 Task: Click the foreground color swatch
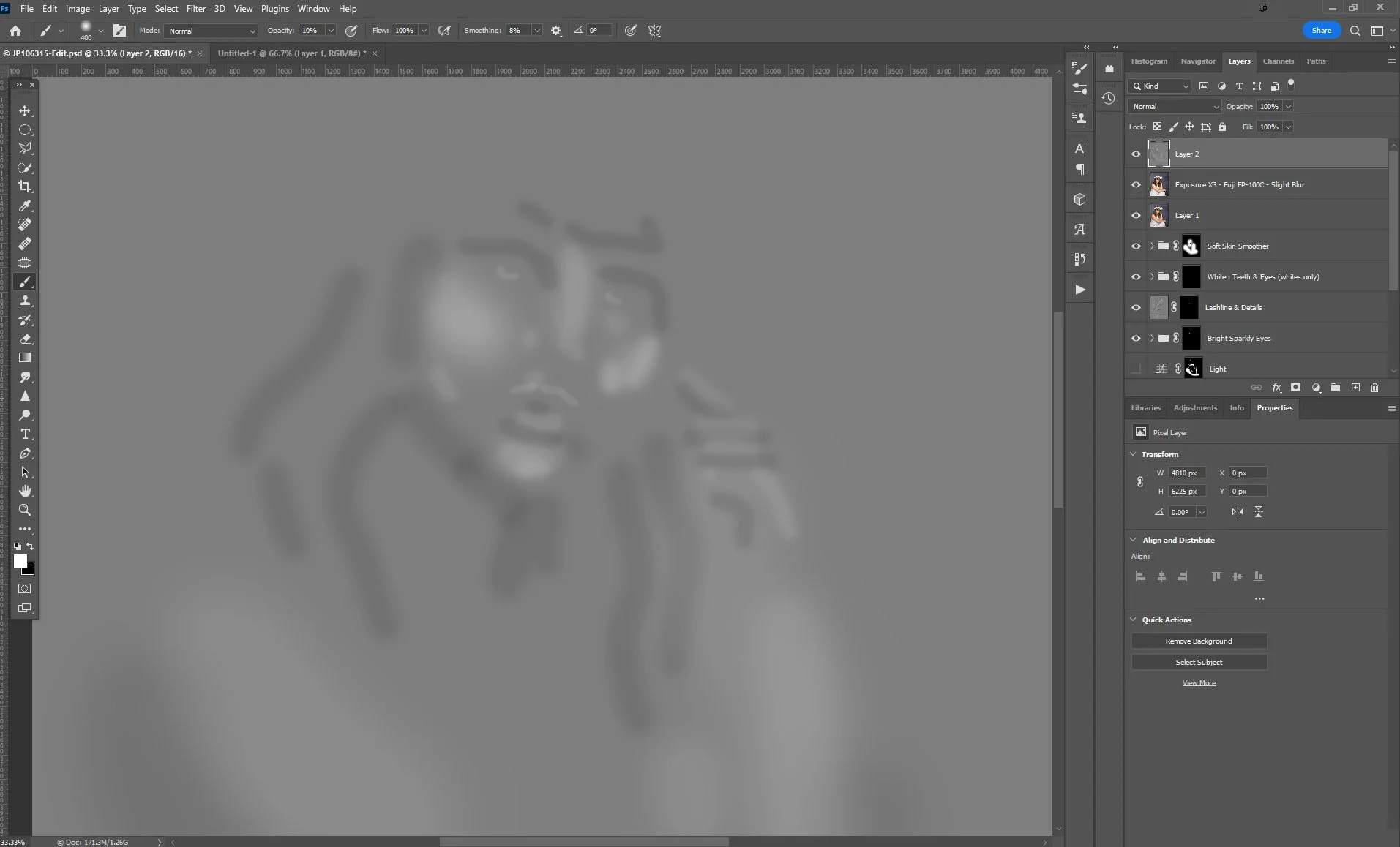point(20,562)
